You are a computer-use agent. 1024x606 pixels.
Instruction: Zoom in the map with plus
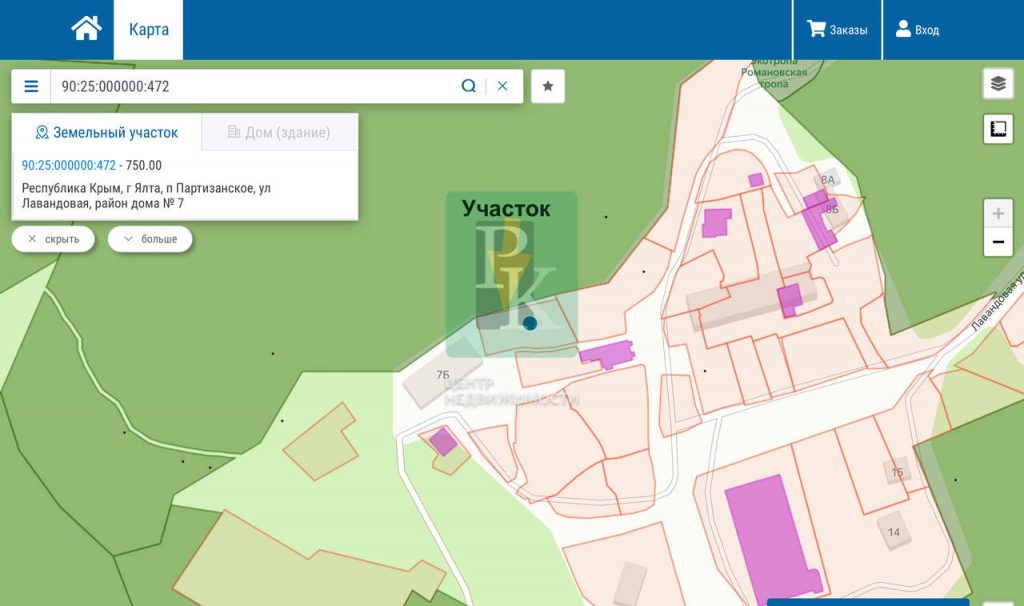pos(998,214)
